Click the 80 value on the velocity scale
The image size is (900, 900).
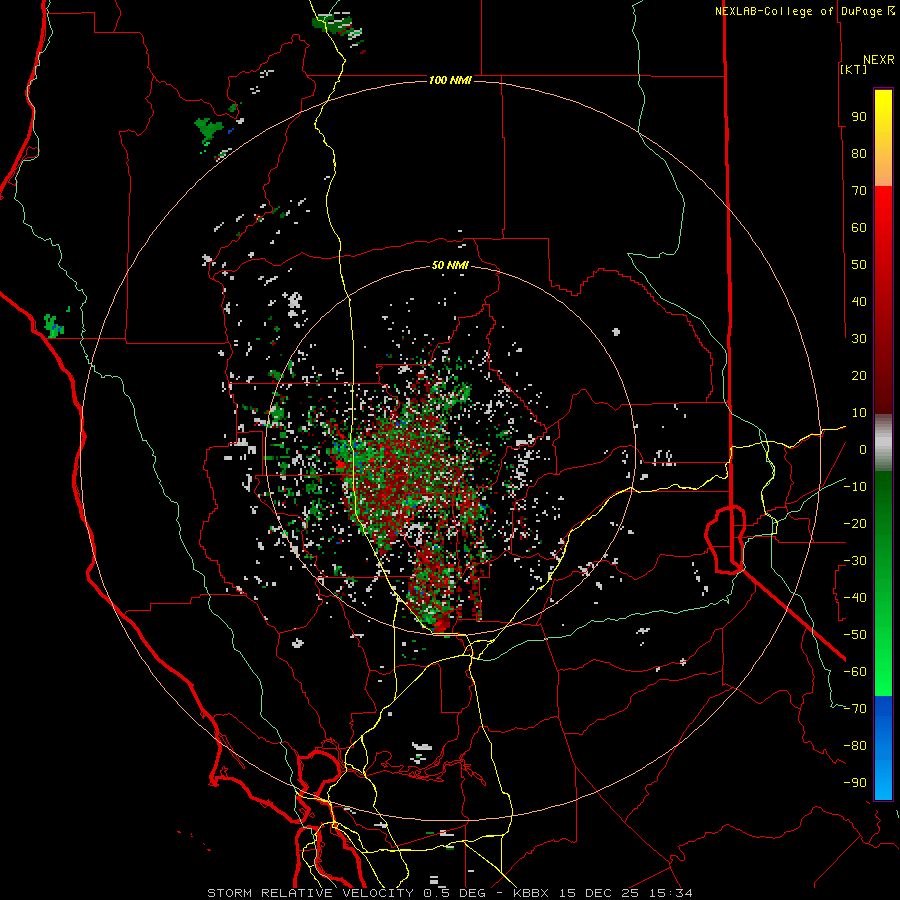(x=859, y=153)
